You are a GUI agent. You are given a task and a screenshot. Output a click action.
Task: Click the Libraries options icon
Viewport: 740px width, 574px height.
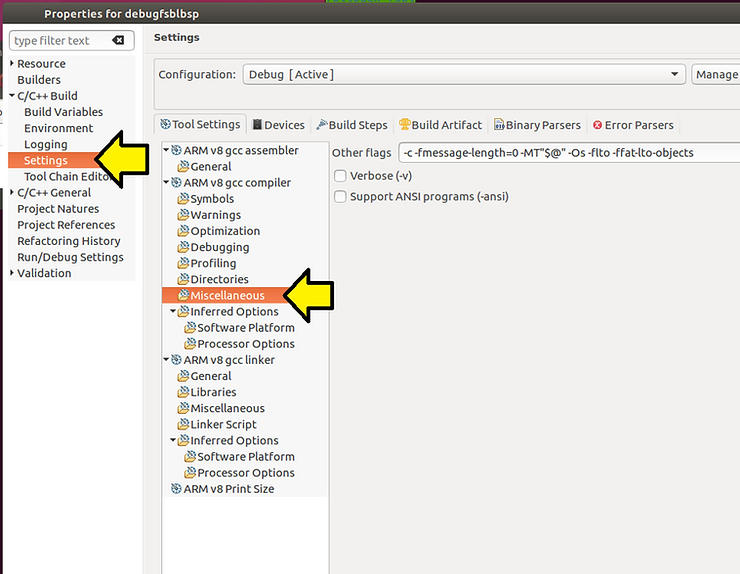pyautogui.click(x=183, y=392)
